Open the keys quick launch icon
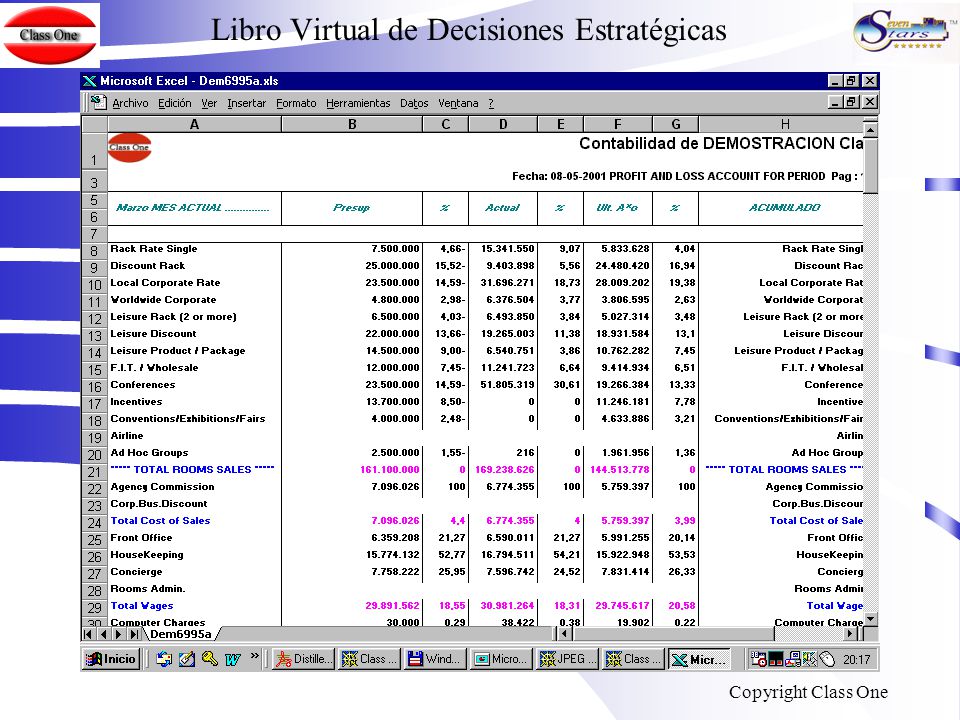This screenshot has width=960, height=720. [209, 659]
